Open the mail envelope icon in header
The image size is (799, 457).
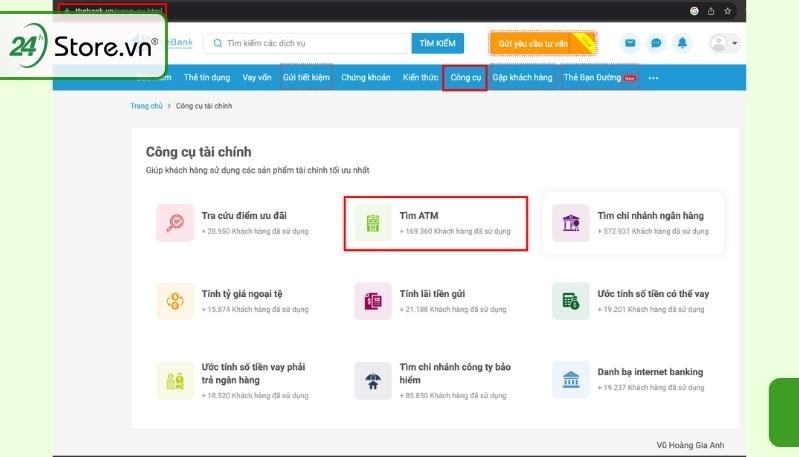pos(630,43)
